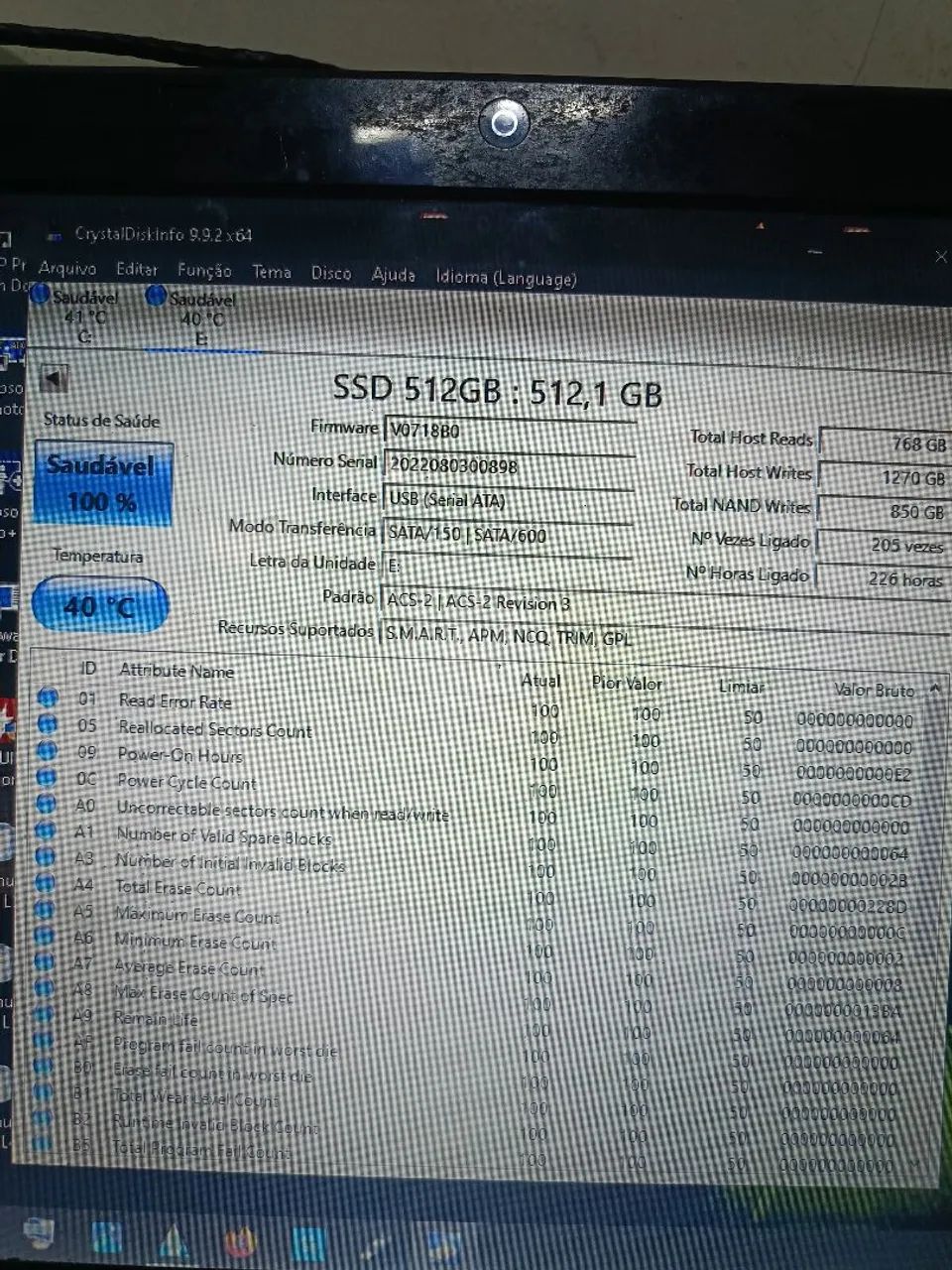
Task: Click the Total Host Reads value 768 GB
Action: (x=885, y=444)
